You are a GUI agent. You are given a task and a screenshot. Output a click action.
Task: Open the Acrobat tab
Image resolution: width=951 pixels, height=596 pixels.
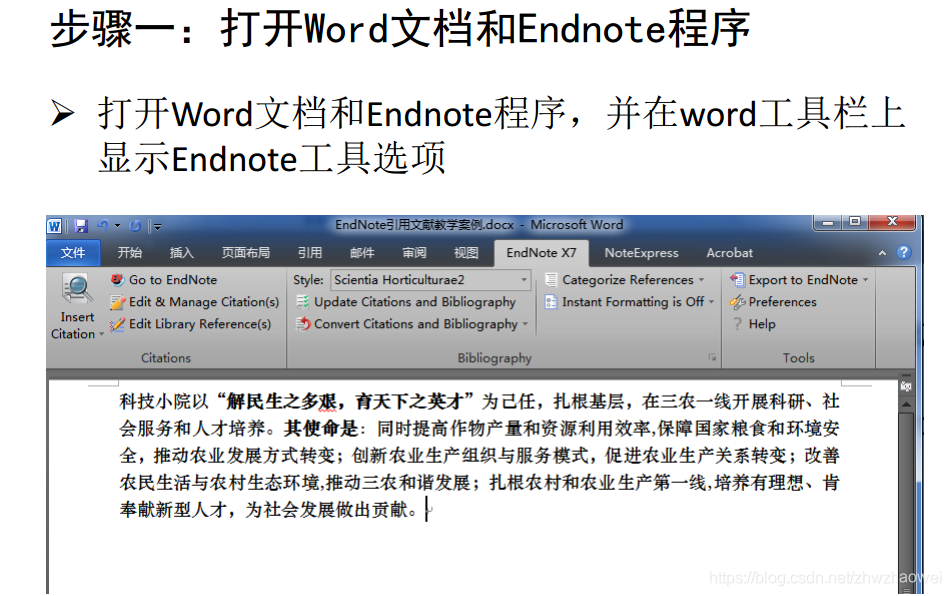coord(729,253)
